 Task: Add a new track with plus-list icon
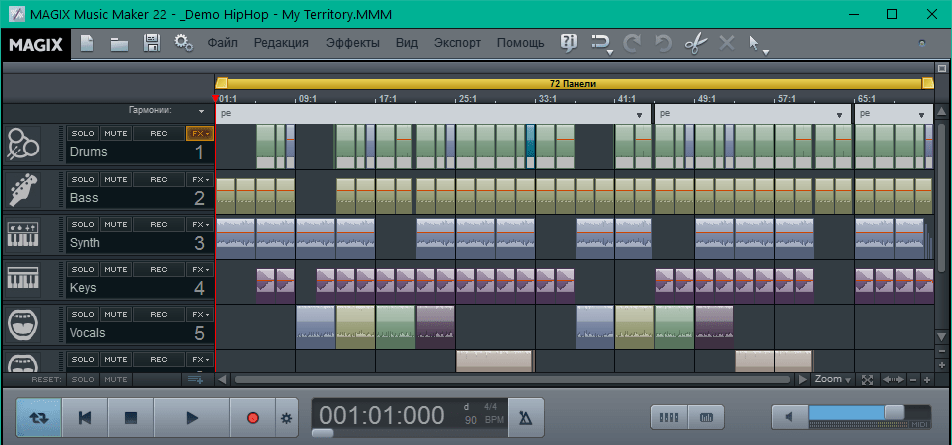[195, 379]
